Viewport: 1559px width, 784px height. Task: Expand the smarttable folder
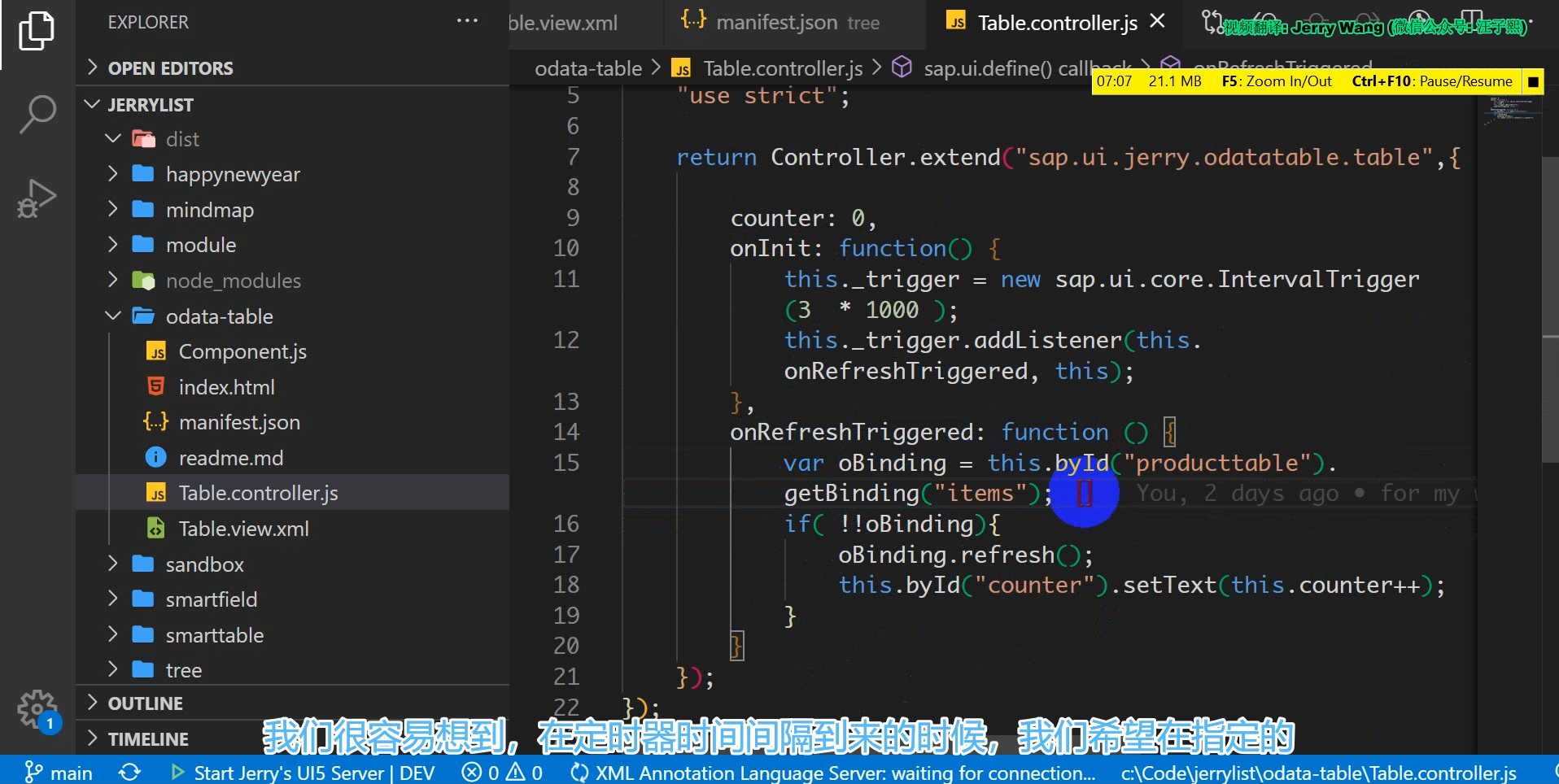[x=113, y=634]
